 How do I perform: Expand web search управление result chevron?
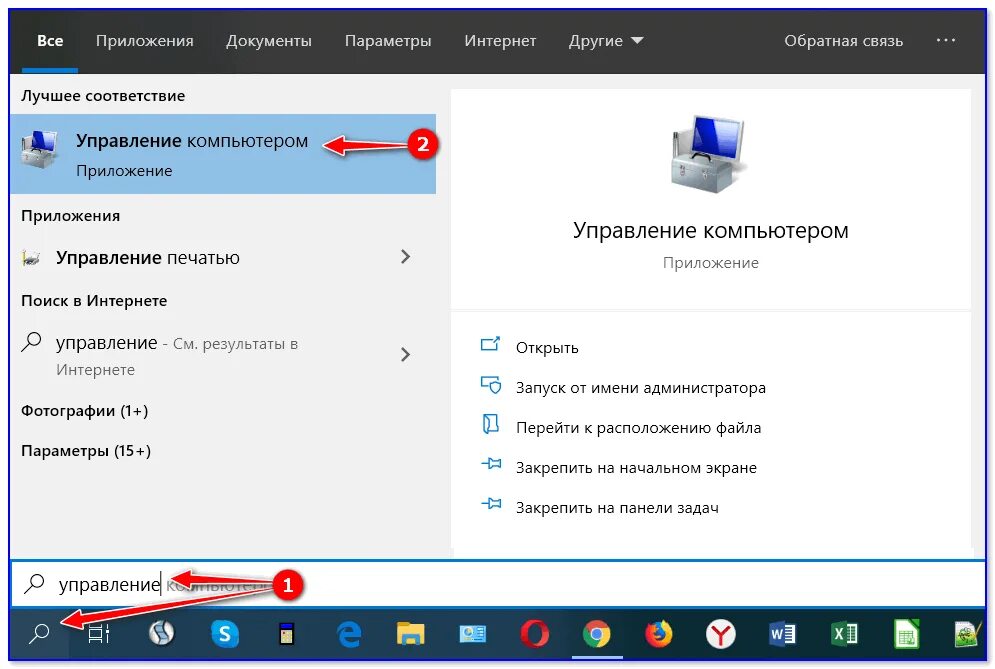pos(405,354)
